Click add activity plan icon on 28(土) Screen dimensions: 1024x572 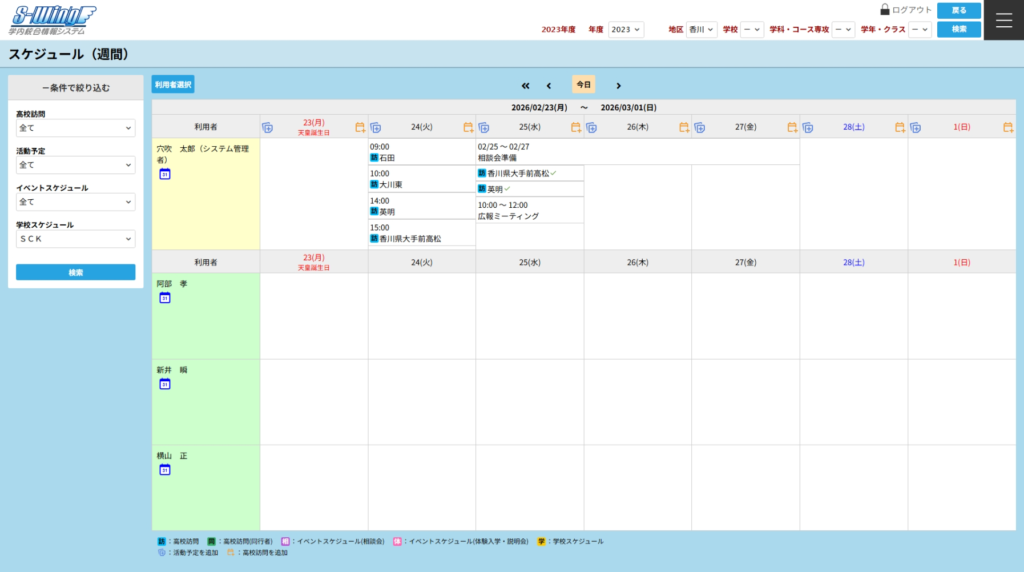[807, 128]
